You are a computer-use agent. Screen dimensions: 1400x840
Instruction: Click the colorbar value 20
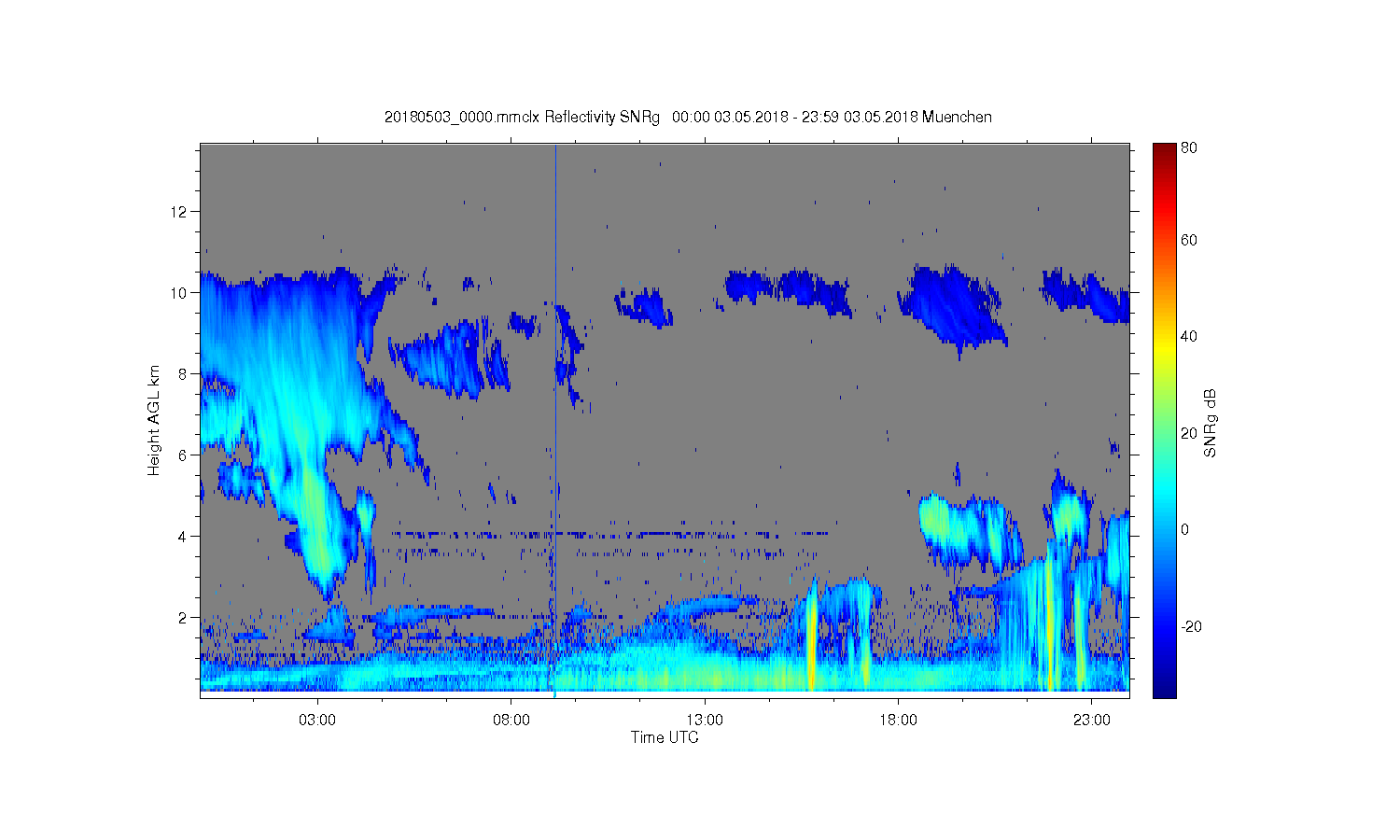[x=1189, y=433]
